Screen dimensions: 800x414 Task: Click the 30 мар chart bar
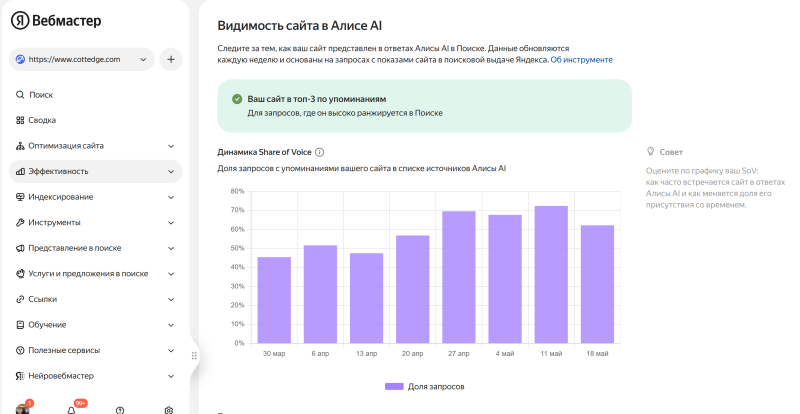[x=274, y=300]
